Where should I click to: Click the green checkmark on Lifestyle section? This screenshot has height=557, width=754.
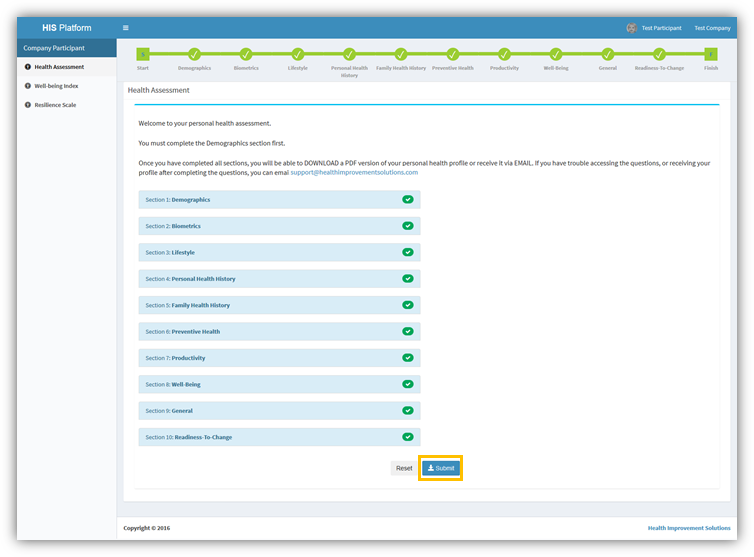[408, 253]
